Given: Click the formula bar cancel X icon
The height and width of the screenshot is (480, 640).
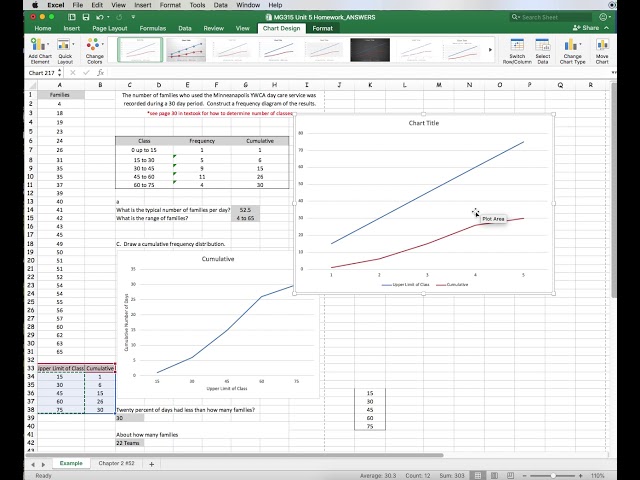Looking at the screenshot, I should point(73,73).
